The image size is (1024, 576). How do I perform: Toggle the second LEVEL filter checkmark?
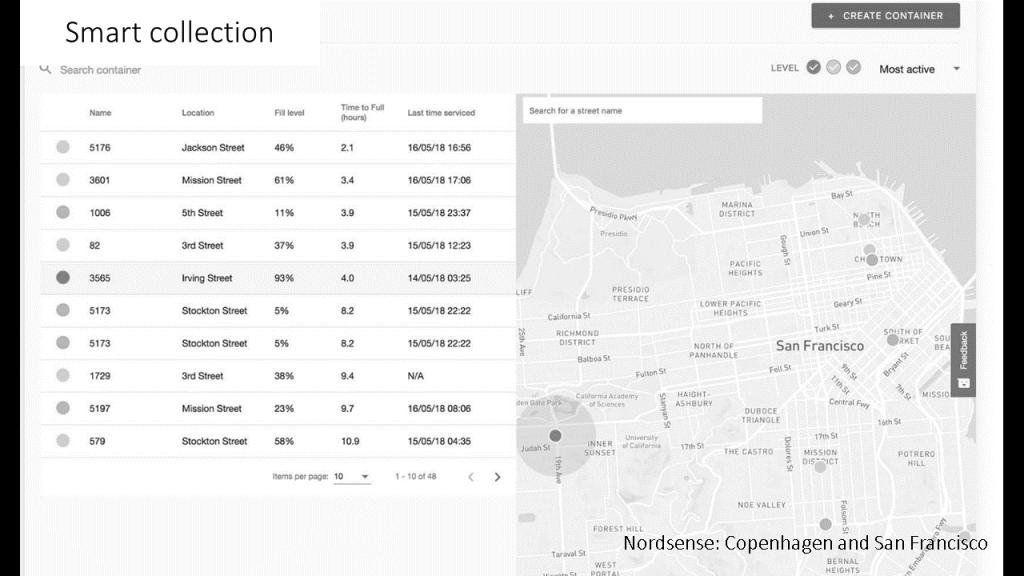[x=834, y=68]
